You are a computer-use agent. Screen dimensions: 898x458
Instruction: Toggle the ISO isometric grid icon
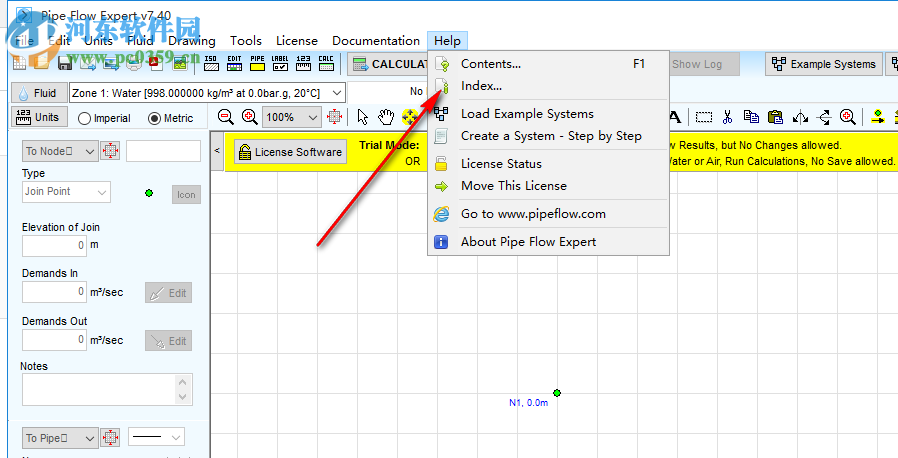click(211, 63)
